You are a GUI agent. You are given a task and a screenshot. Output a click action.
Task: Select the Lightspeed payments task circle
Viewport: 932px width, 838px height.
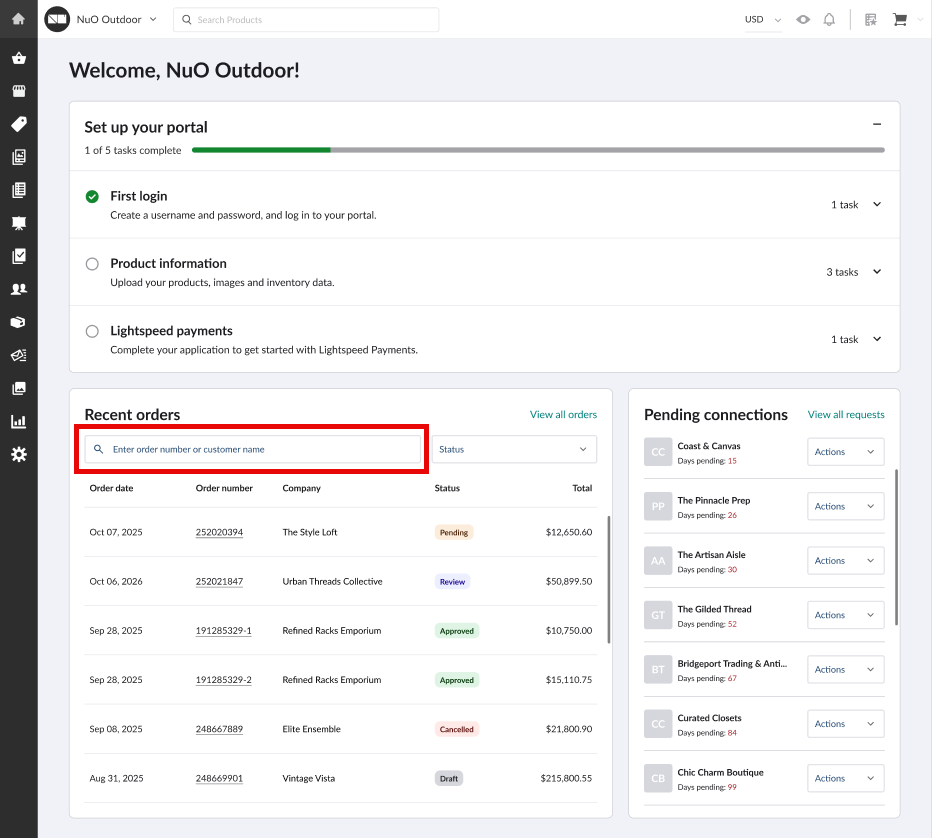coord(92,331)
